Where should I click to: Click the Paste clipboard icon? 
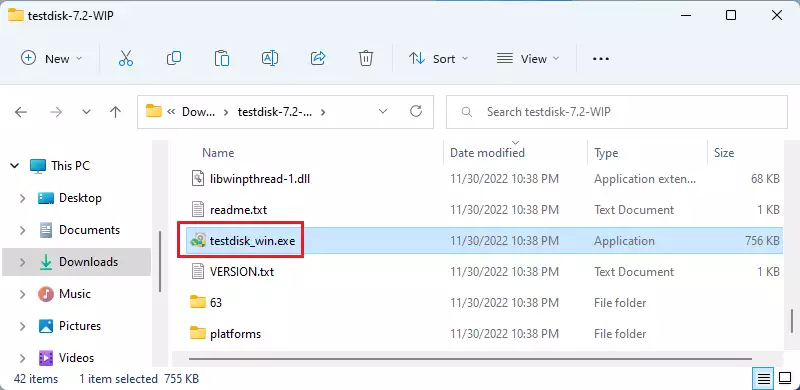click(221, 58)
